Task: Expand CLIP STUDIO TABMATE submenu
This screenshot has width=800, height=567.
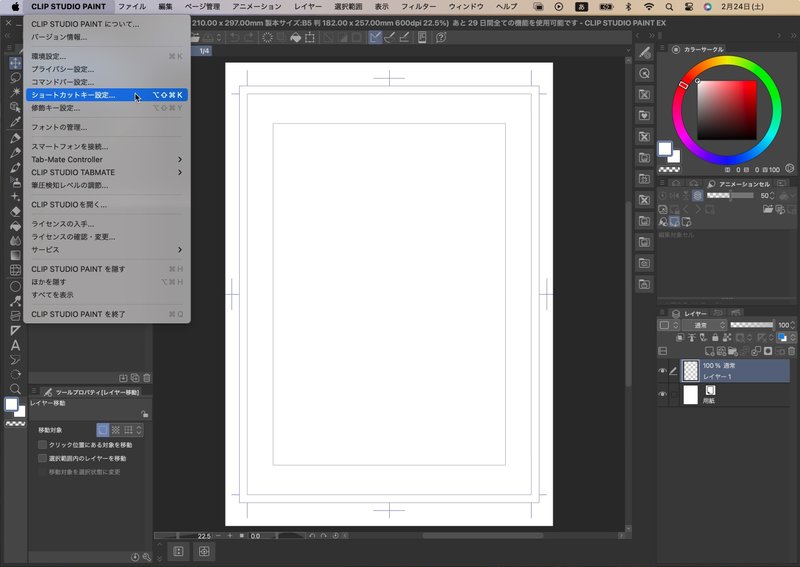Action: [x=180, y=172]
